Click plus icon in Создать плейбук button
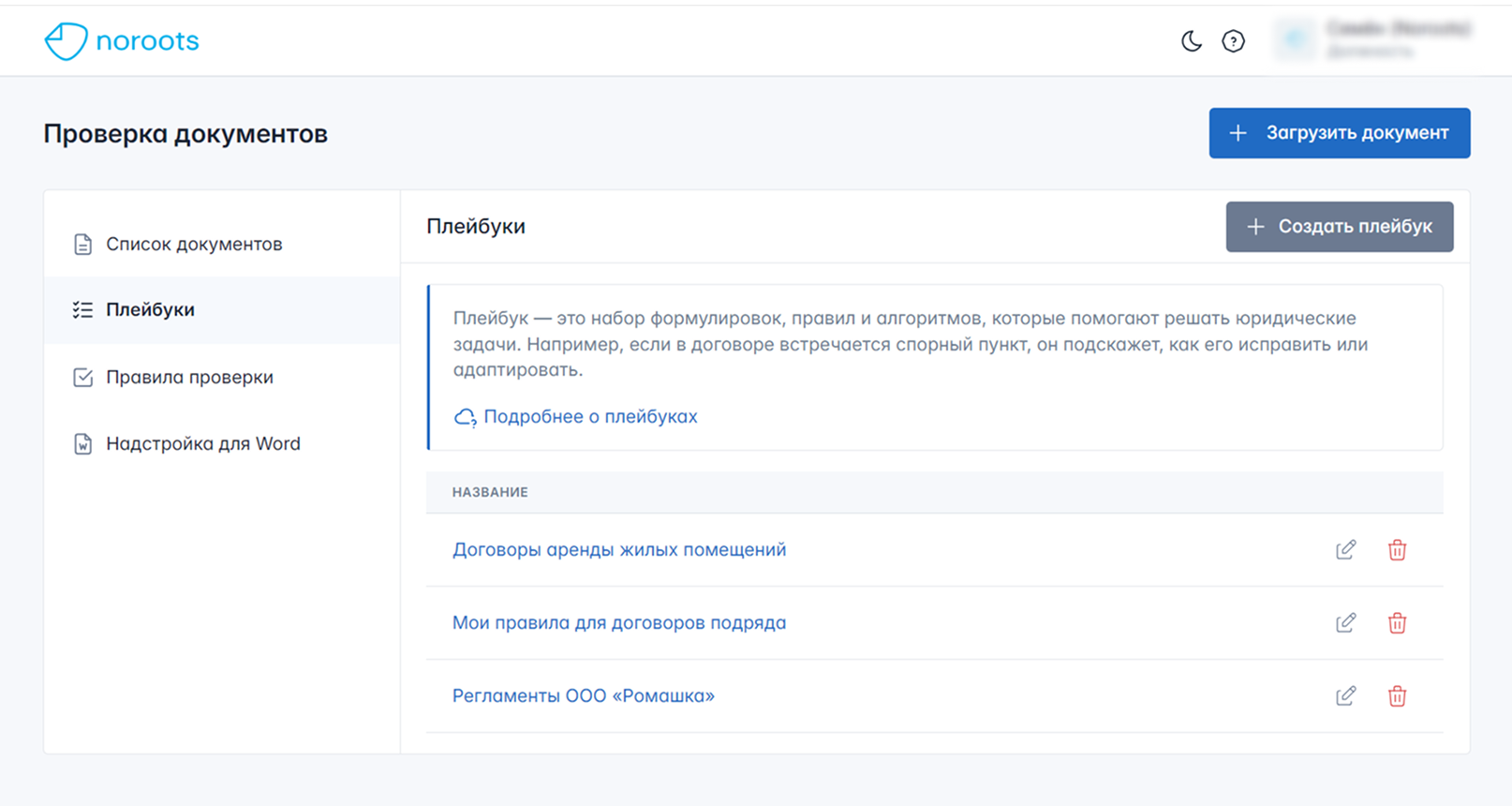This screenshot has height=806, width=1512. click(x=1255, y=227)
